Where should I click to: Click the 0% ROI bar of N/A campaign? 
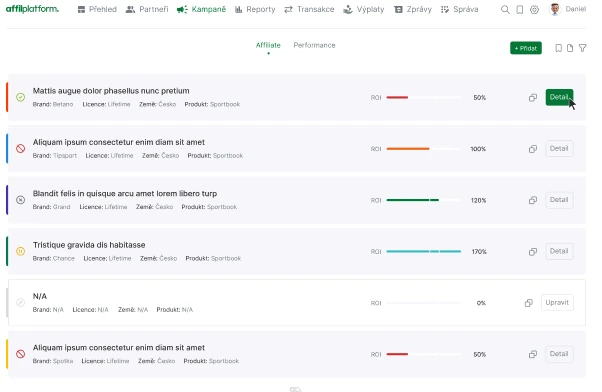pyautogui.click(x=423, y=303)
